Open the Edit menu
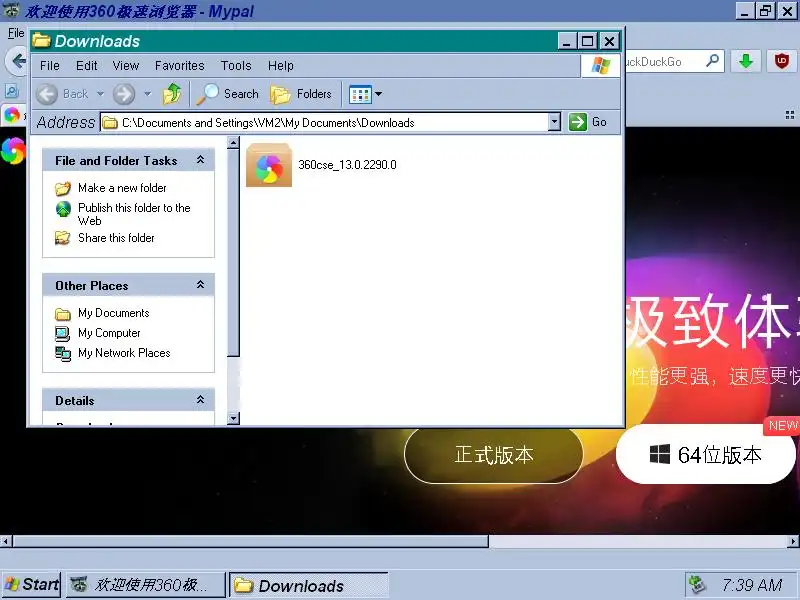Viewport: 800px width, 600px height. coord(87,66)
